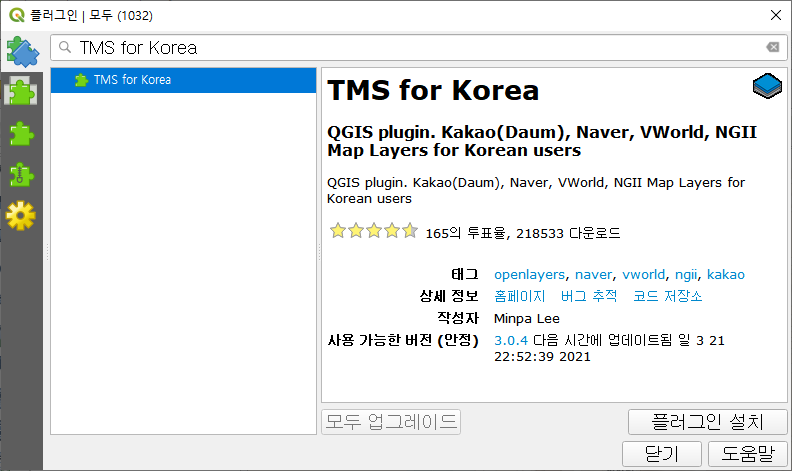Screen dimensions: 792x471
Task: Open the Installed plugins tab icon
Action: point(21,91)
